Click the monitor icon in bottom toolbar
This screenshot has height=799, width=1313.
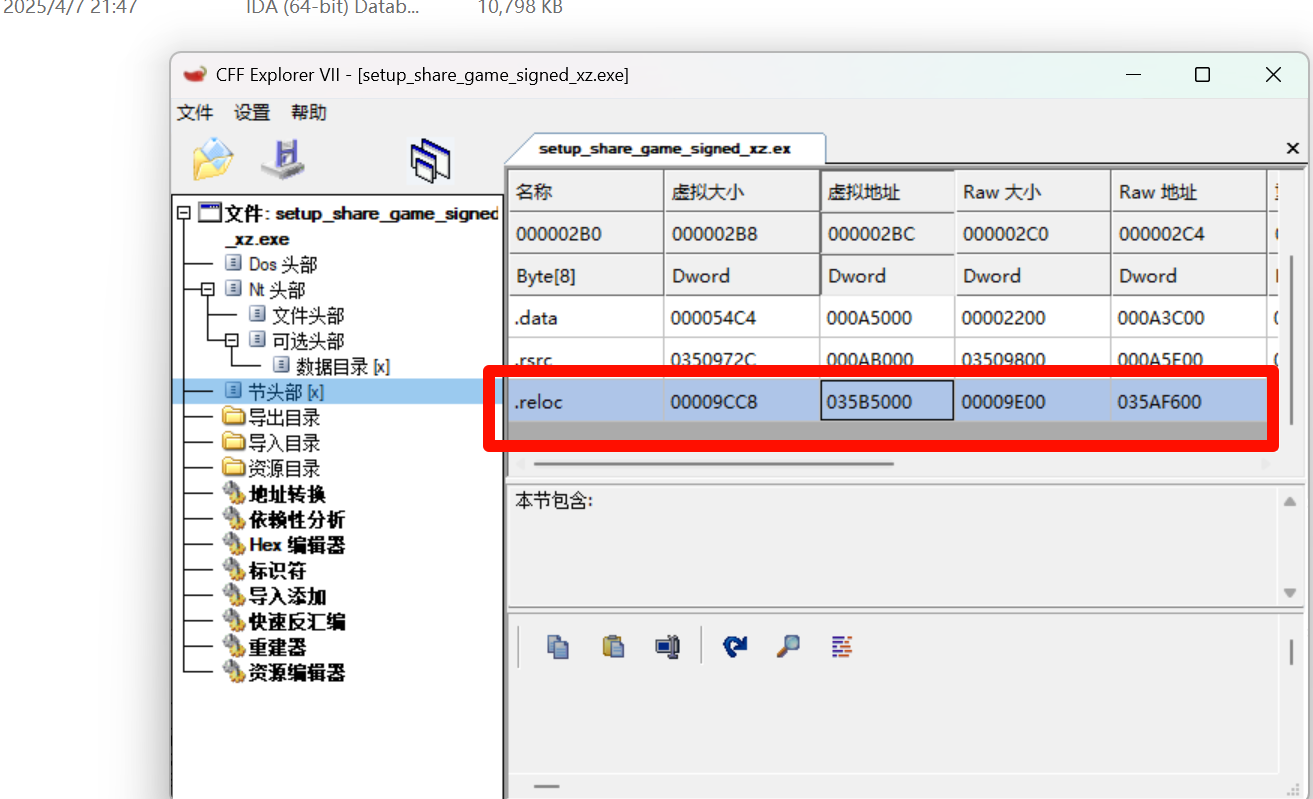coord(668,646)
